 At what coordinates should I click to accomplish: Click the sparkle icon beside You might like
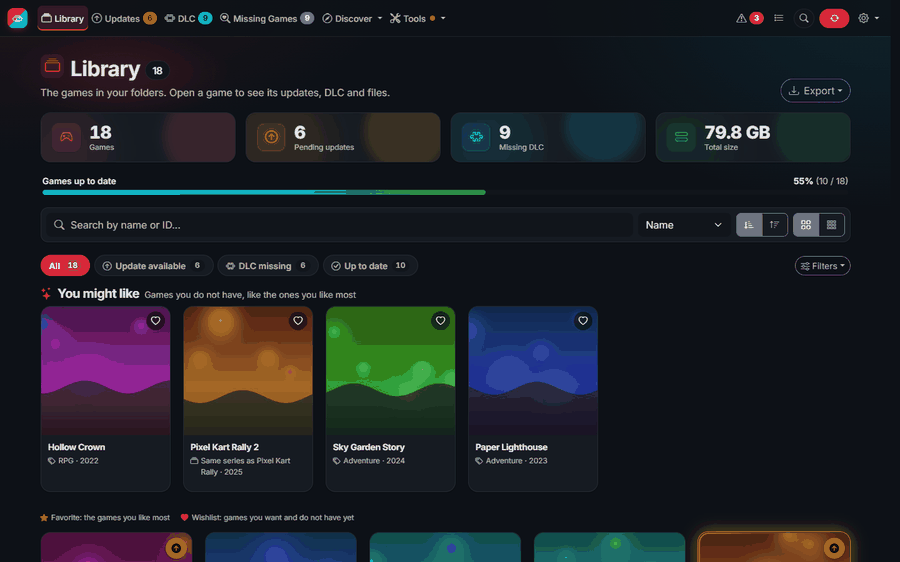(x=46, y=294)
